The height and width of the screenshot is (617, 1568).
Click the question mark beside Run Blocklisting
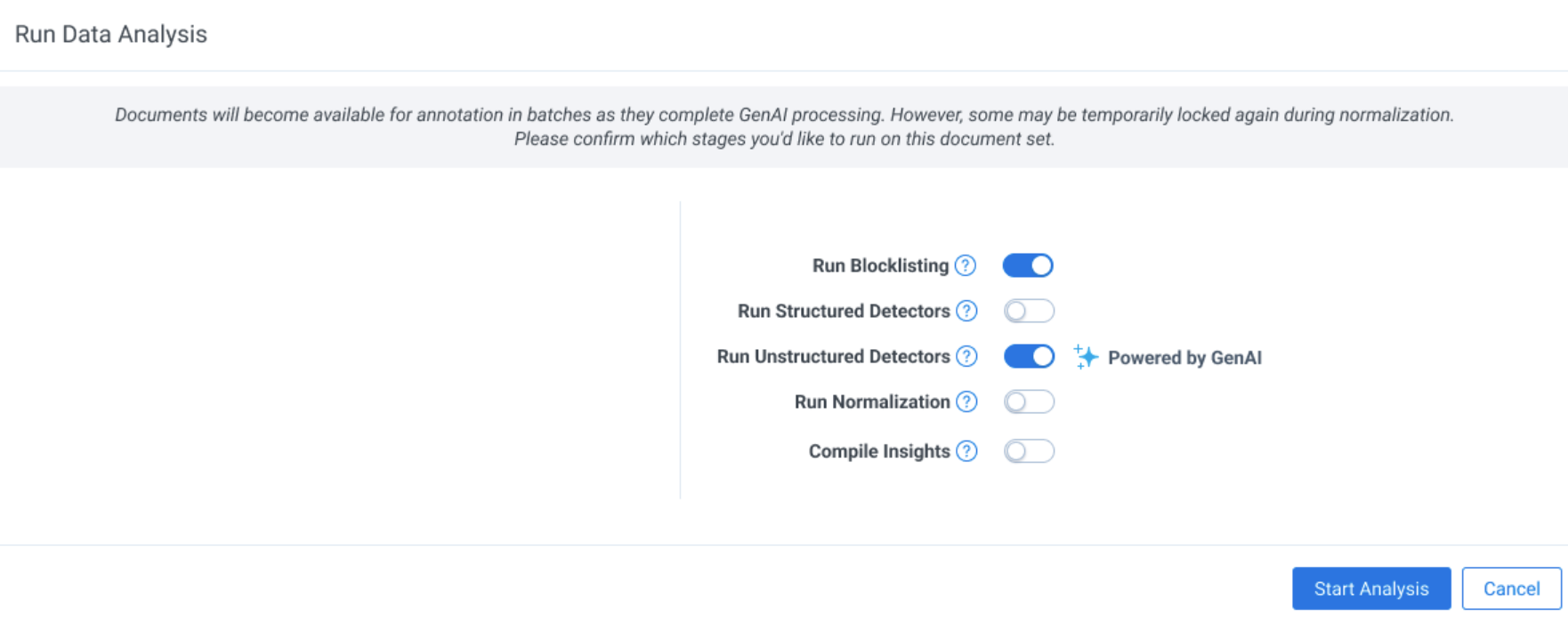(x=966, y=265)
